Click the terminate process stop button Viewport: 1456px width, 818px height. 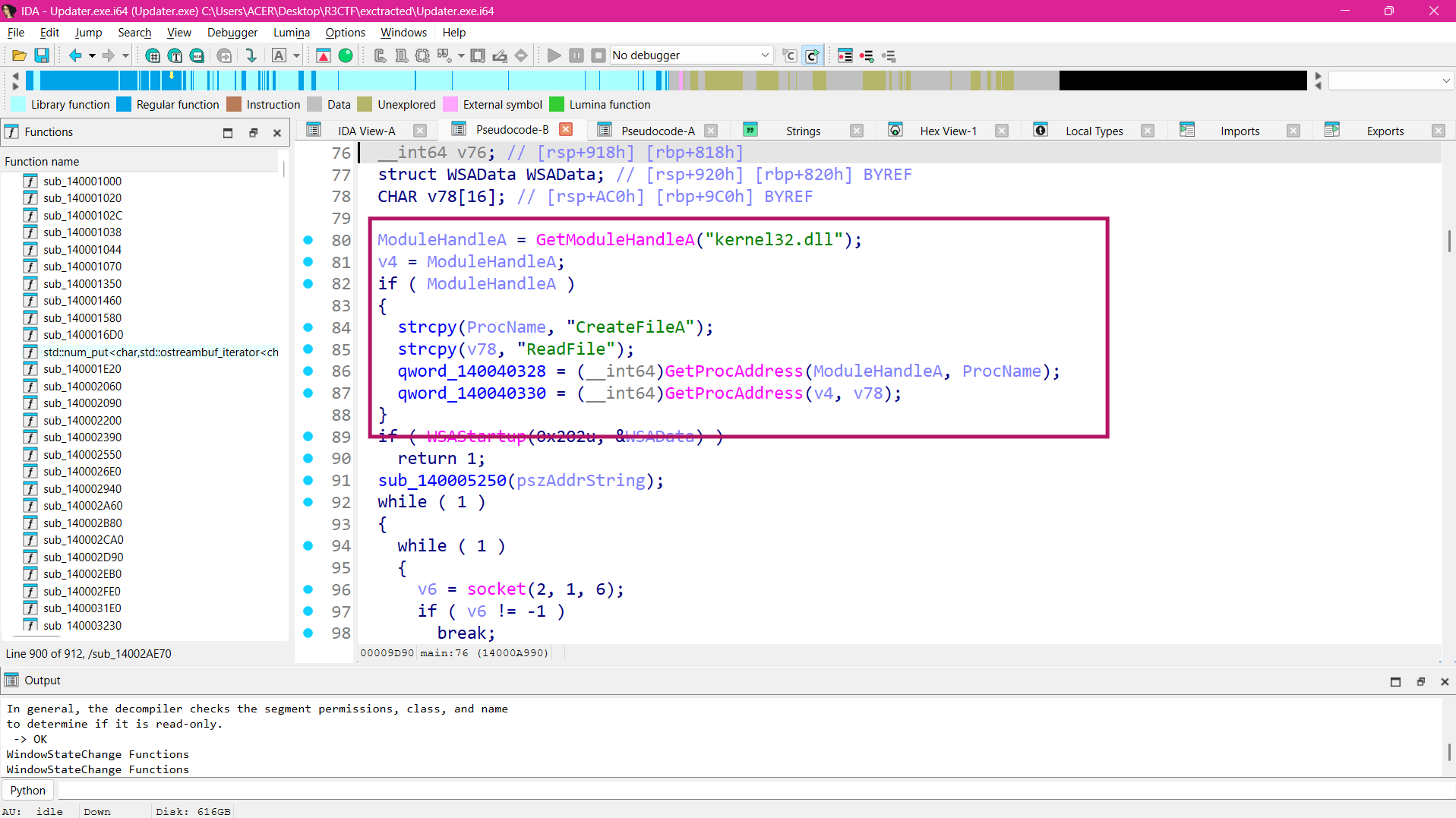coord(599,55)
